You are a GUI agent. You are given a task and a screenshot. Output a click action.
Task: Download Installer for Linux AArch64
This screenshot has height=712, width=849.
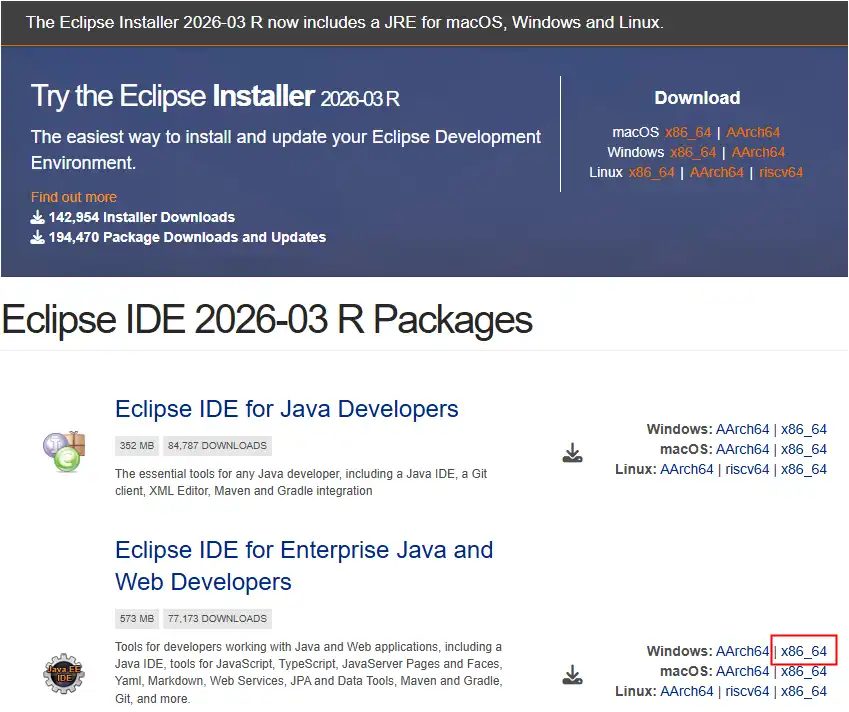pyautogui.click(x=717, y=172)
